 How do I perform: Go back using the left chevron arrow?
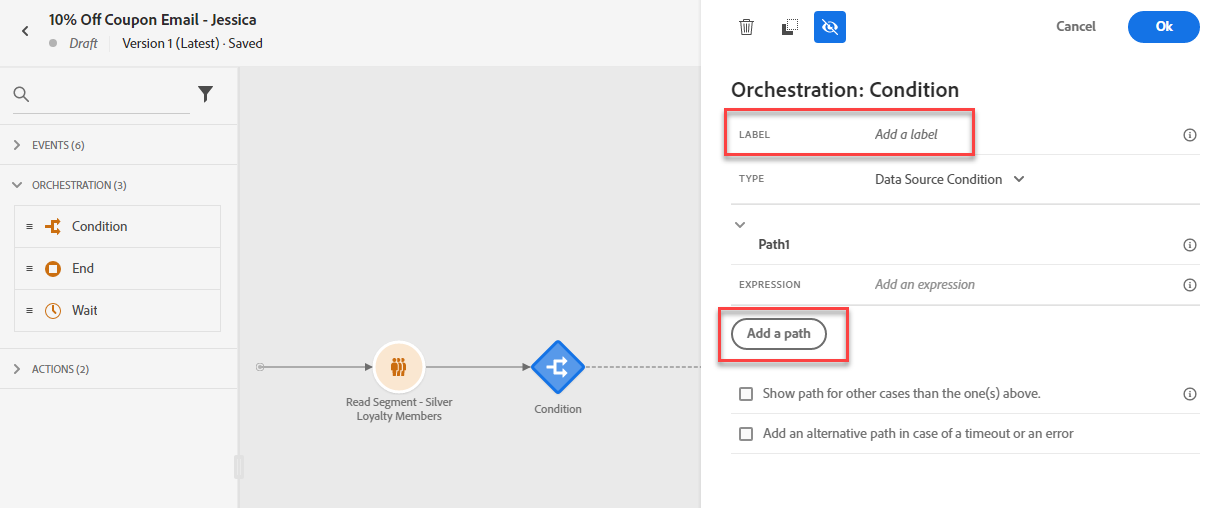tap(26, 31)
